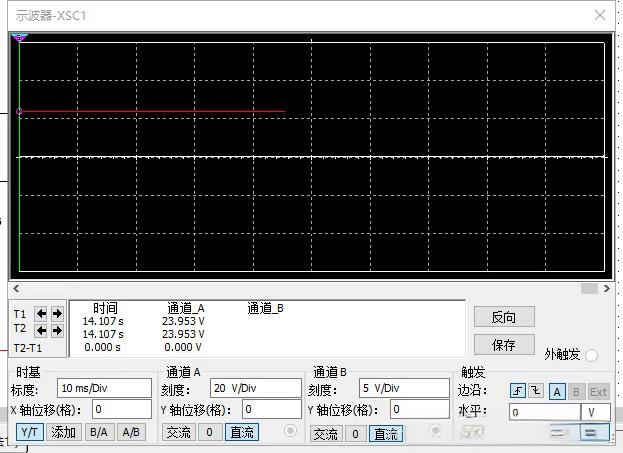
Task: Select B/A display mode
Action: (99, 432)
